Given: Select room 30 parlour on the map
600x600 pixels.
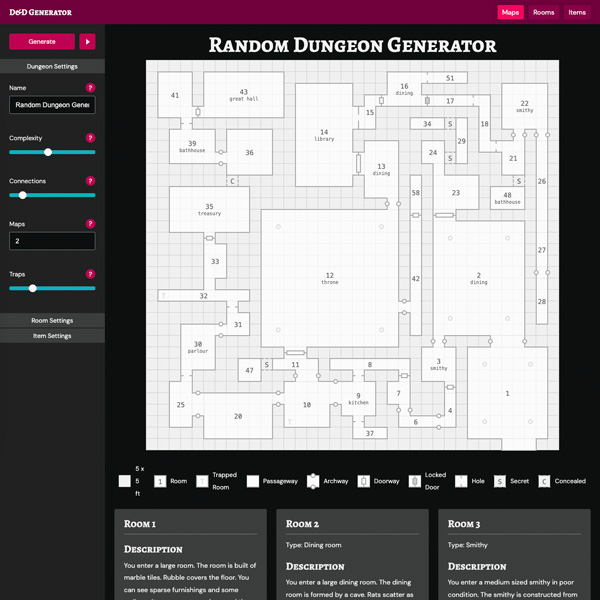Looking at the screenshot, I should 197,347.
